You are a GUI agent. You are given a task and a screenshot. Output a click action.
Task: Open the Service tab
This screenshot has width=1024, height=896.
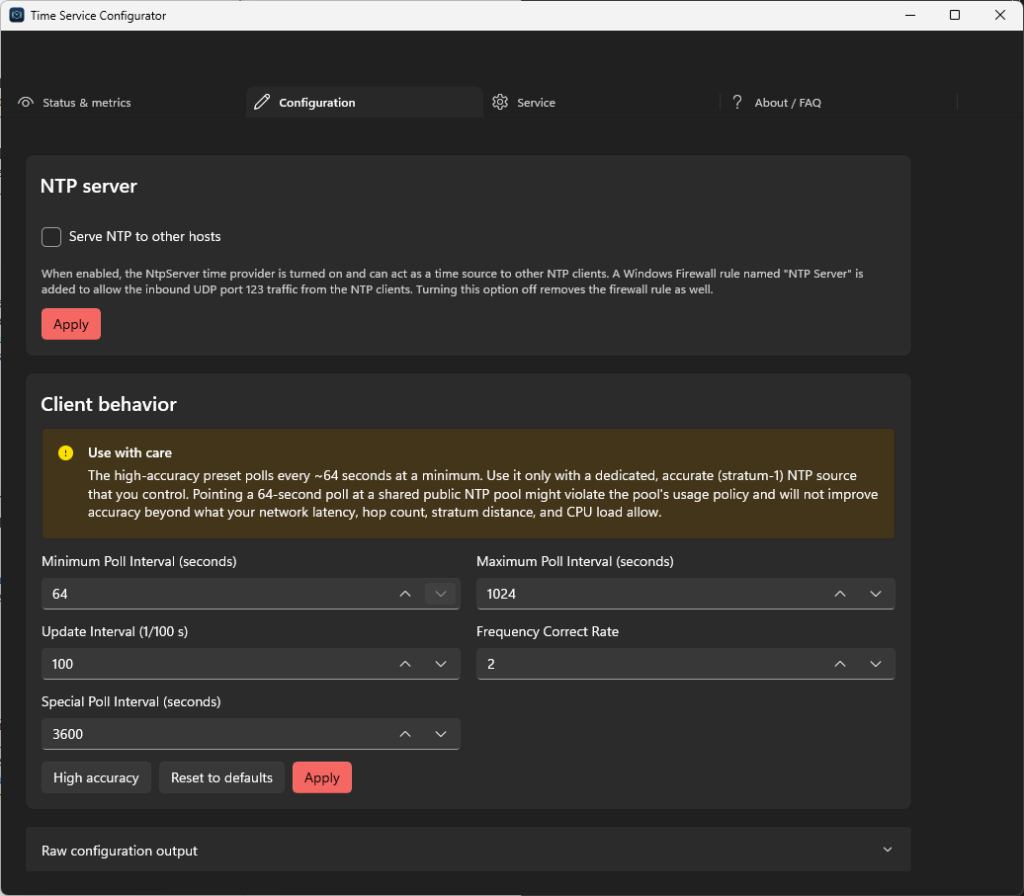click(x=601, y=103)
